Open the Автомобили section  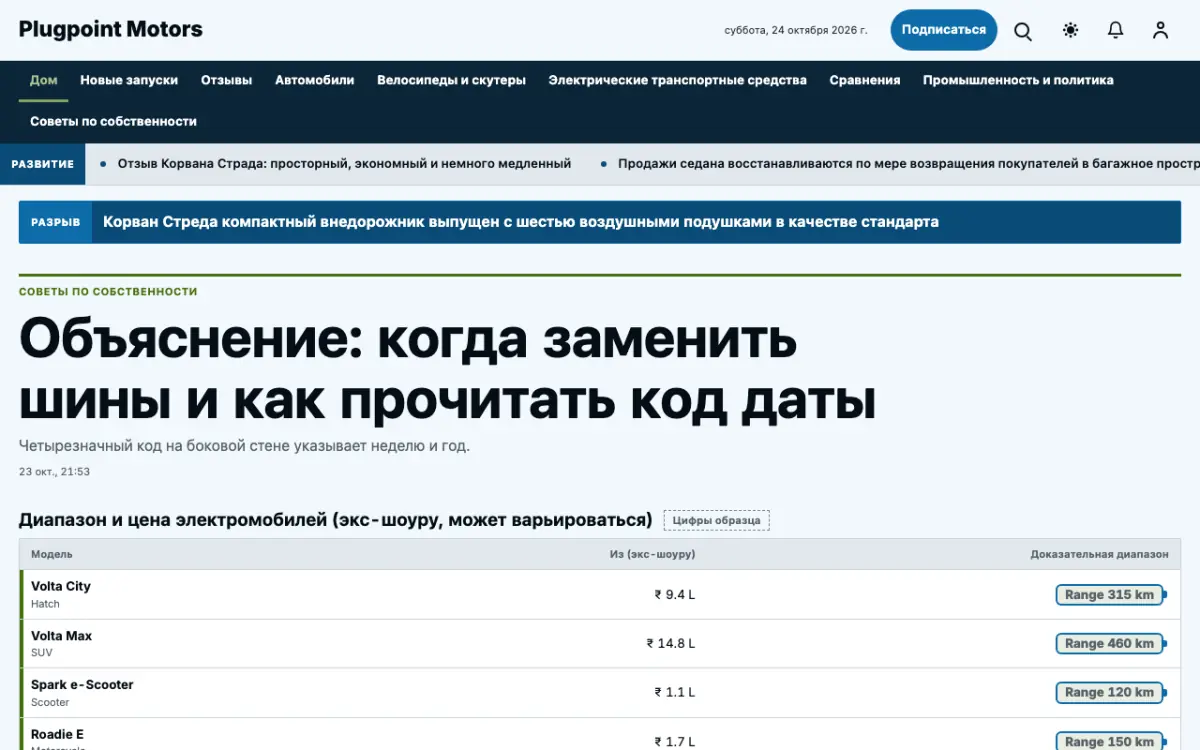315,80
